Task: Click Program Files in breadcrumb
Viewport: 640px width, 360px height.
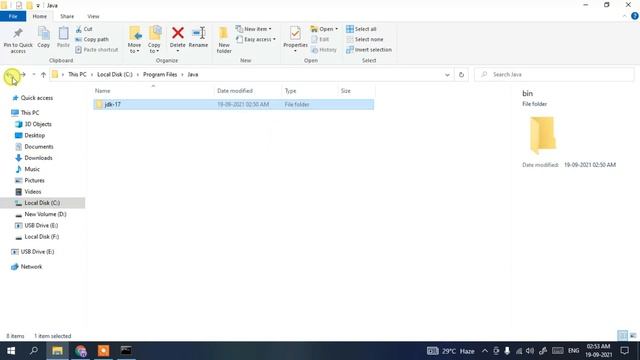Action: click(x=160, y=75)
